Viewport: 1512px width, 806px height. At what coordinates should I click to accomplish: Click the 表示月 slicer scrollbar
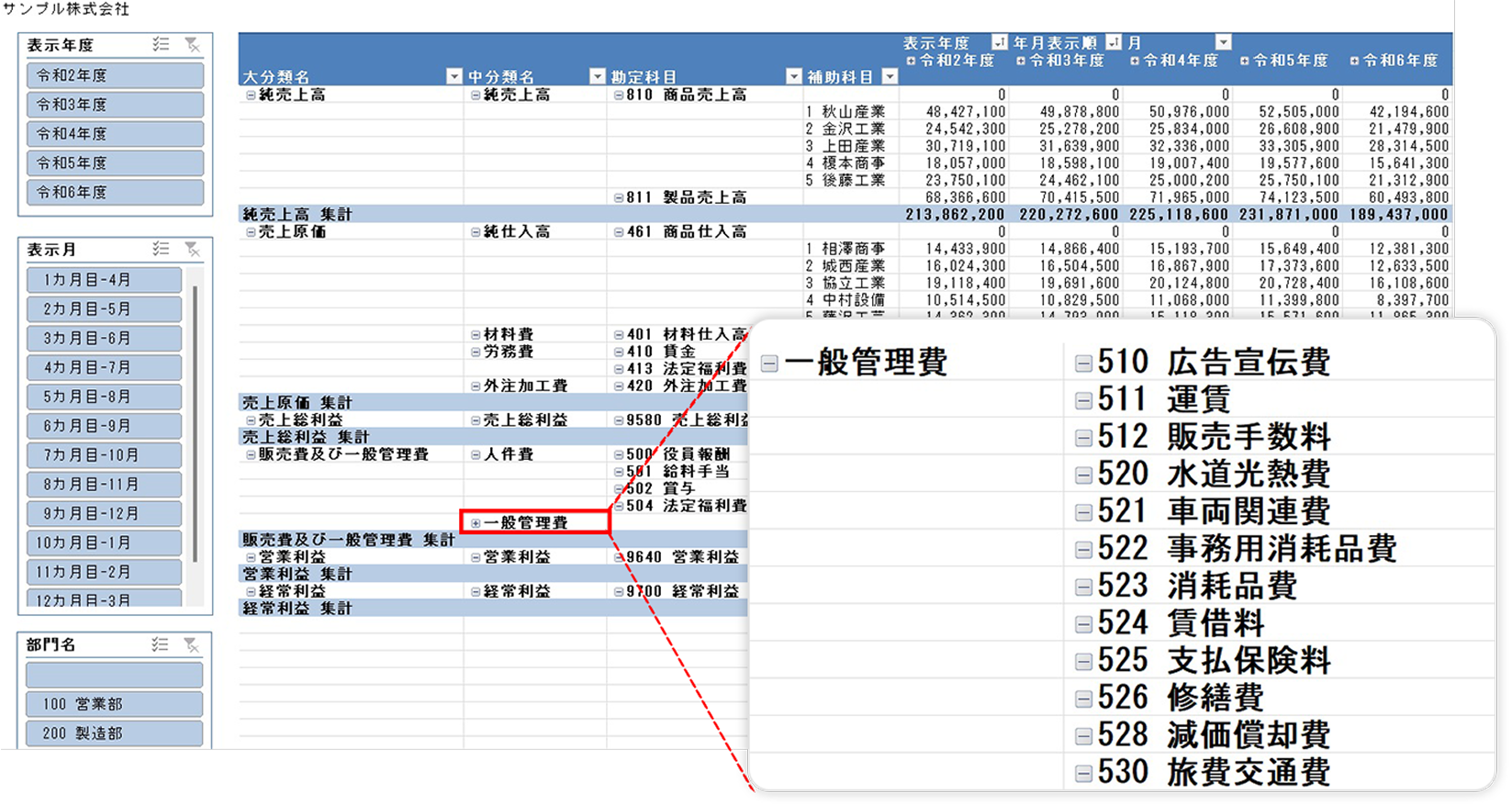195,422
